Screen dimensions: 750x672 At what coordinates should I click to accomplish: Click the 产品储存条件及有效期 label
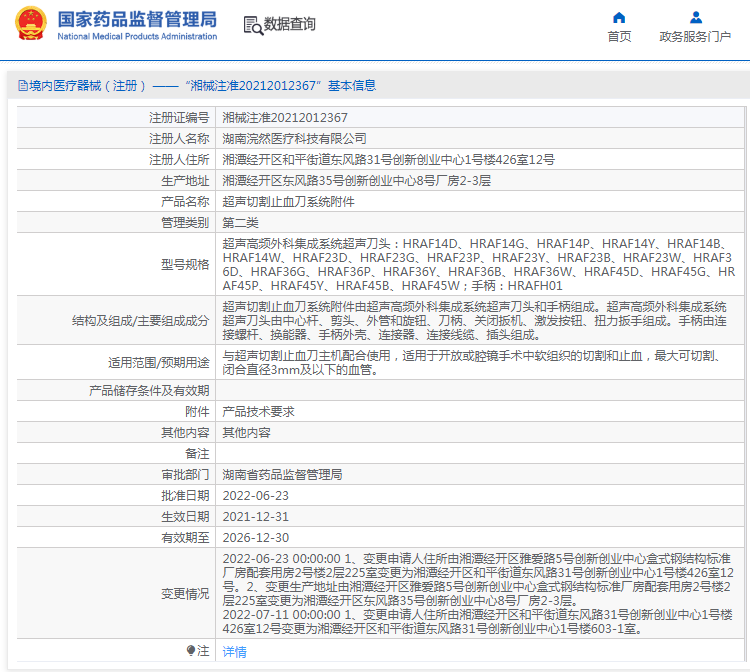149,390
